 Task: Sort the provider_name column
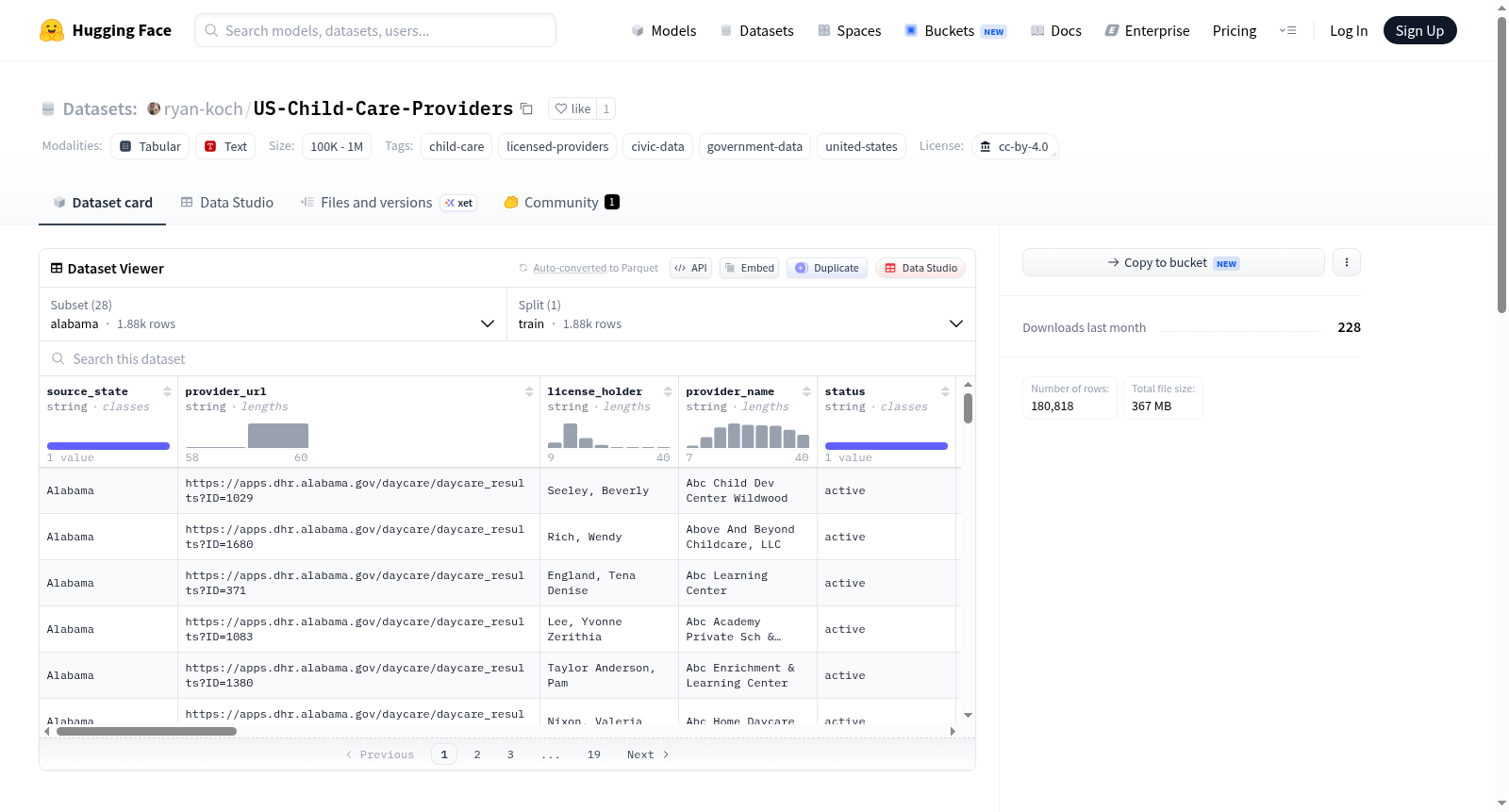click(x=806, y=391)
